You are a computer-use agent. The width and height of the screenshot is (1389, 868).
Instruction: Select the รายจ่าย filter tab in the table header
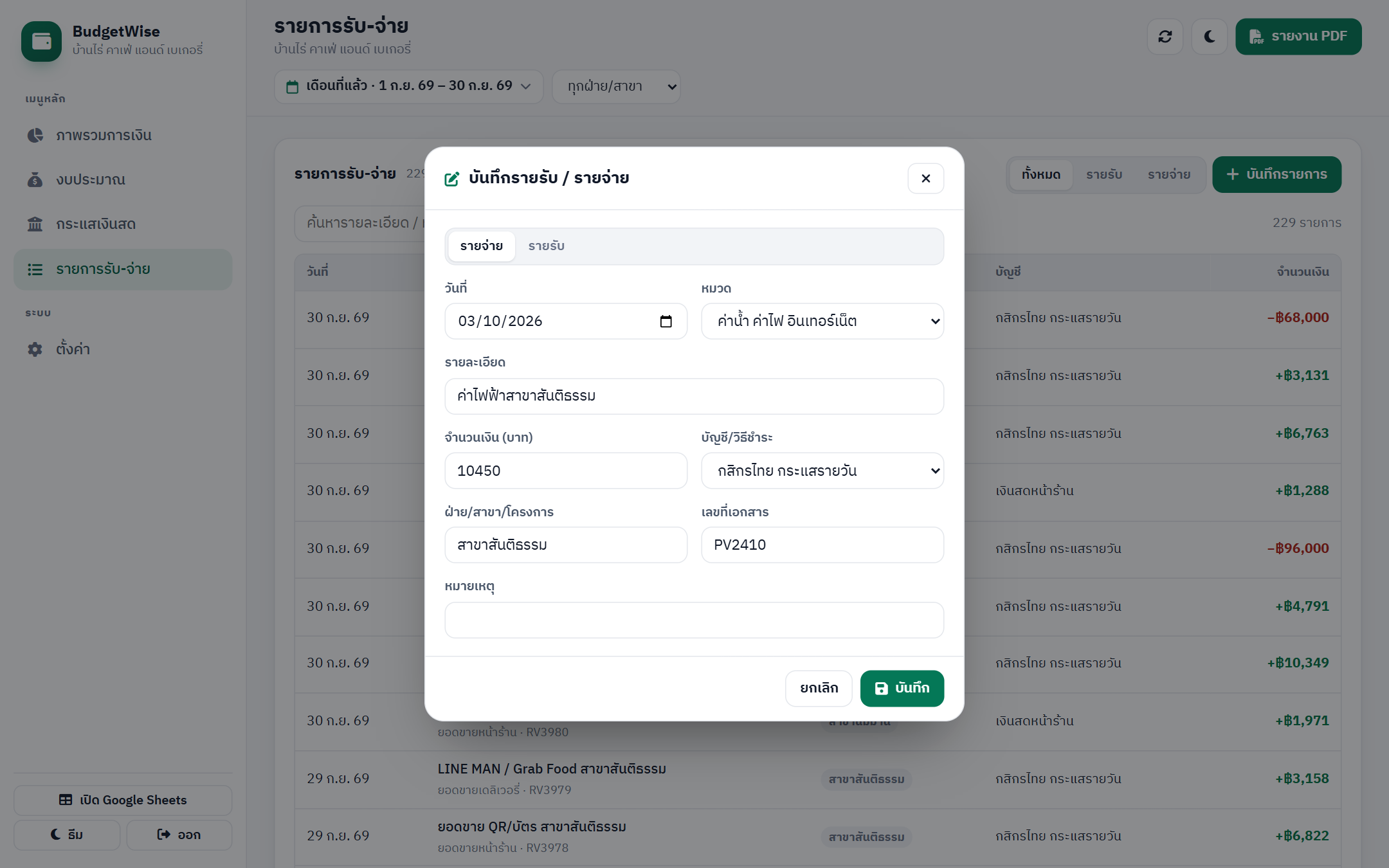[x=1168, y=175]
